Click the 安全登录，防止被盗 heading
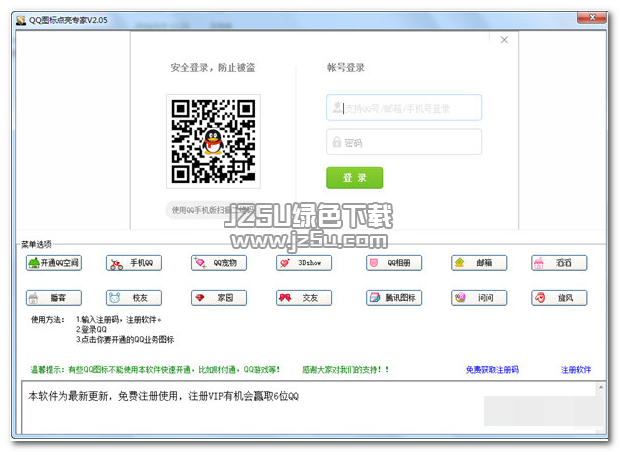Viewport: 619px width, 452px height. click(x=213, y=68)
